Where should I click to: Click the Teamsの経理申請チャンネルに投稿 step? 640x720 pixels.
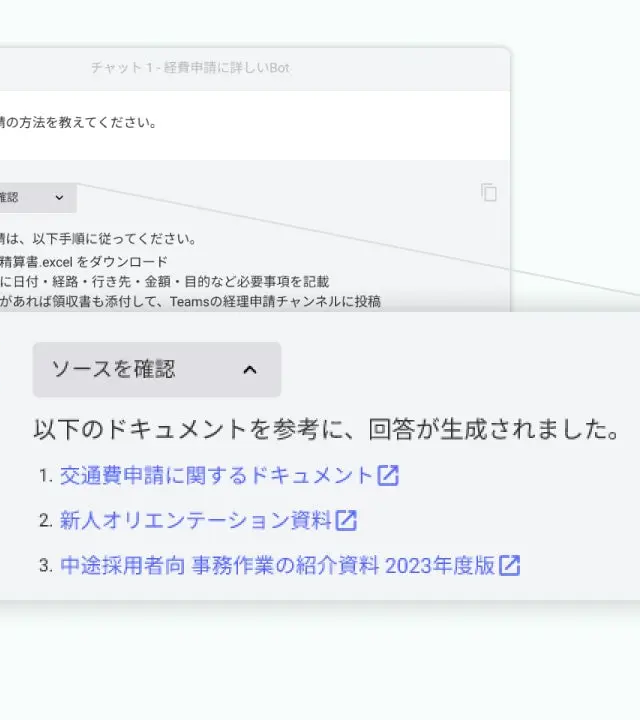190,300
